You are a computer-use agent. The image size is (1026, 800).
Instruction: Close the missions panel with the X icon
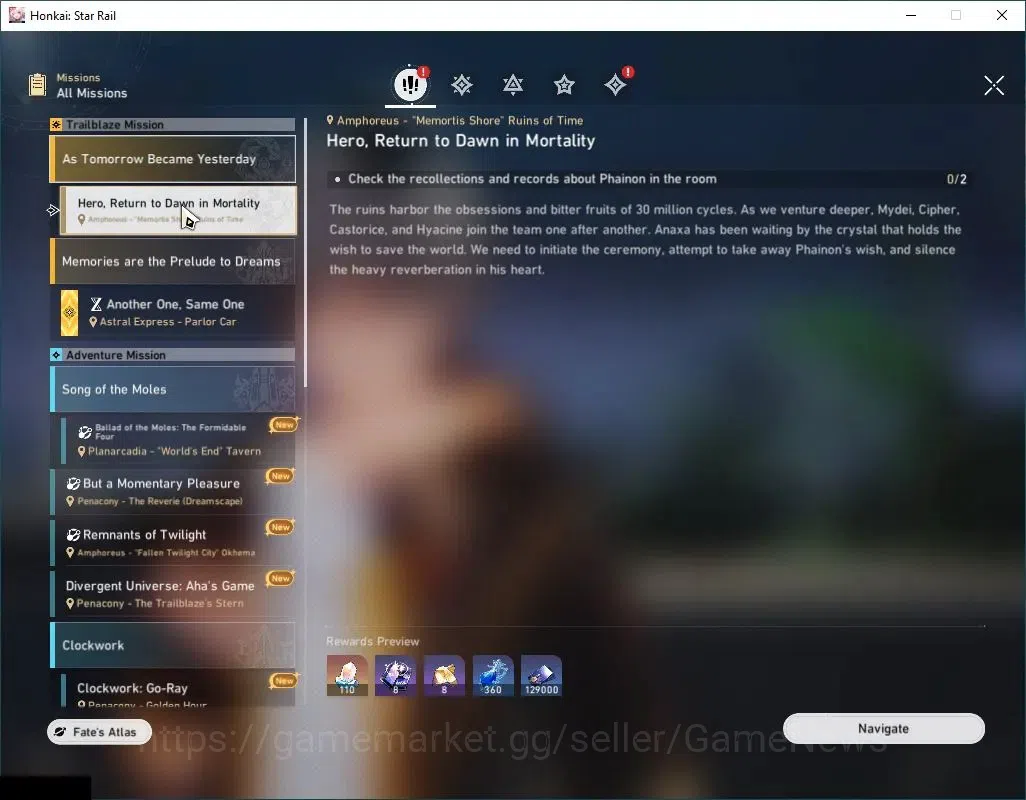click(x=994, y=85)
